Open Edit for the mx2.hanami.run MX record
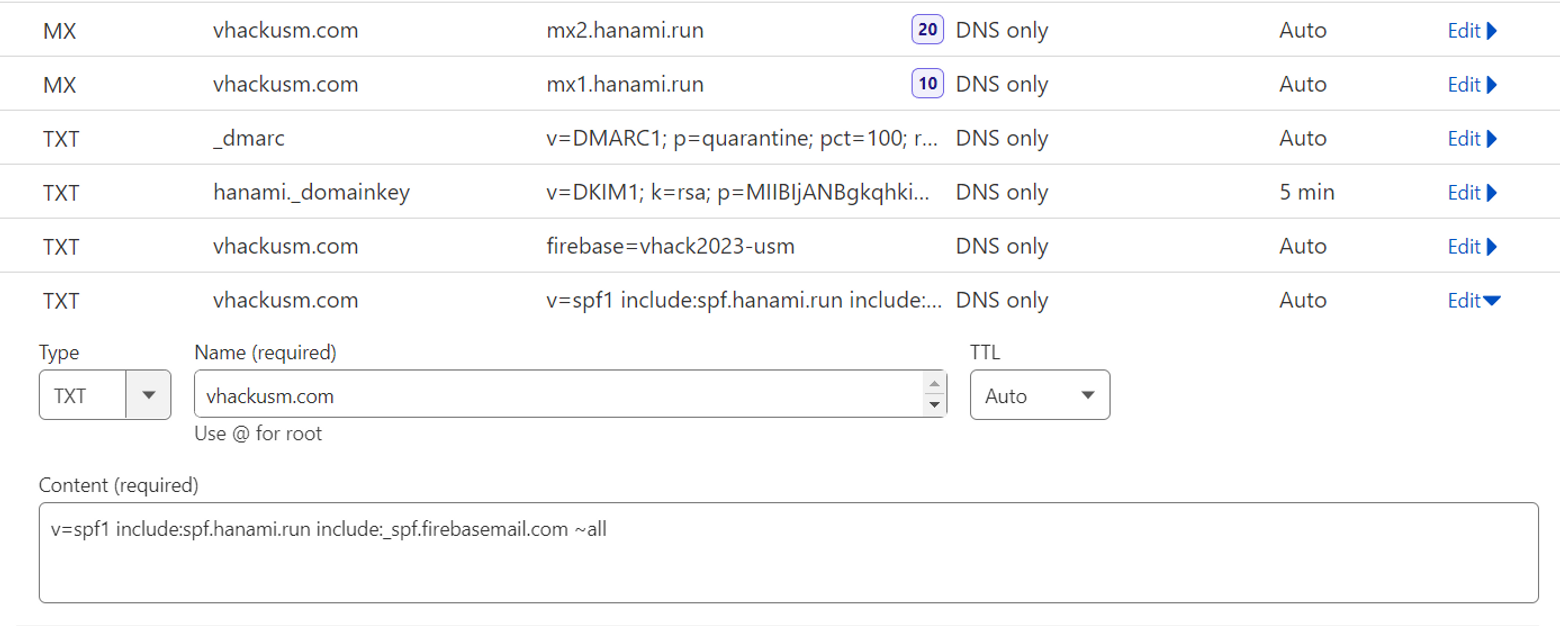The height and width of the screenshot is (626, 1560). [1471, 31]
